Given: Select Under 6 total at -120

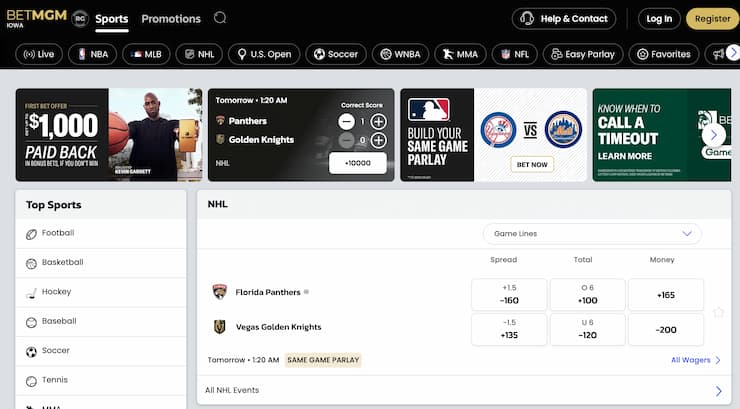Looking at the screenshot, I should 588,329.
